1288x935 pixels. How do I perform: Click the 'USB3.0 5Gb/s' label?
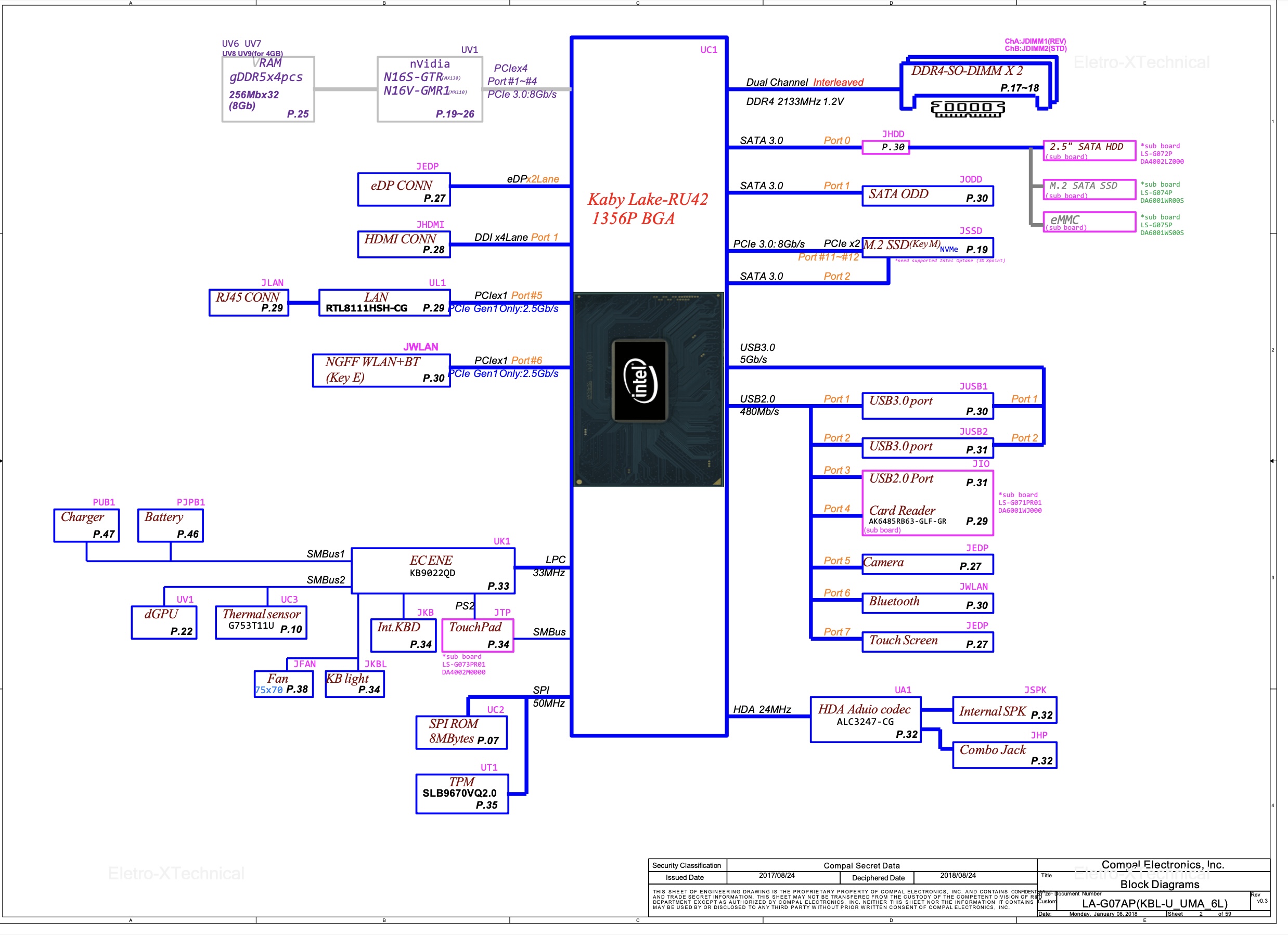[x=756, y=353]
